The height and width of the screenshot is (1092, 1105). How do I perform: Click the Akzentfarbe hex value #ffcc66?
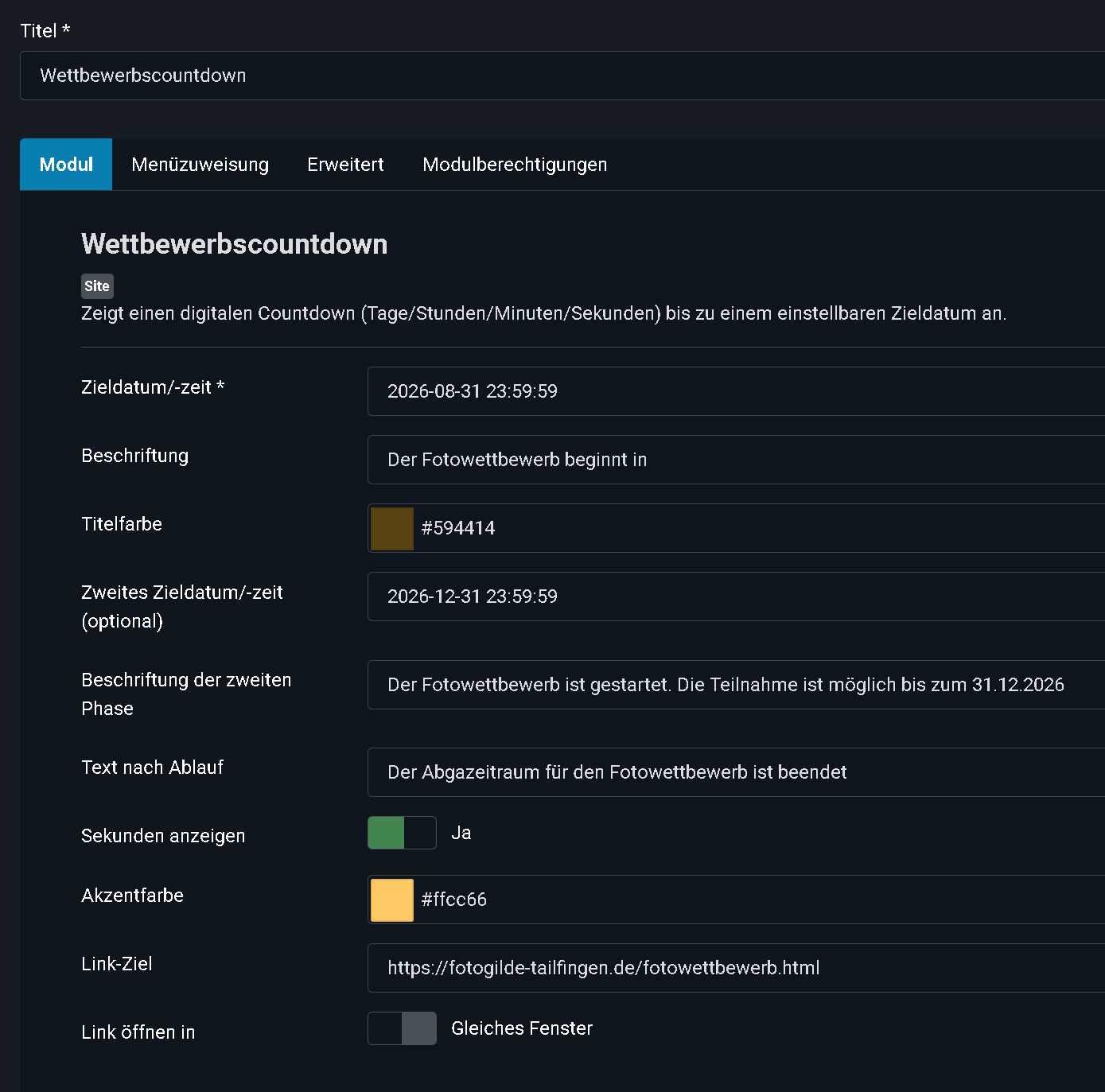(453, 900)
